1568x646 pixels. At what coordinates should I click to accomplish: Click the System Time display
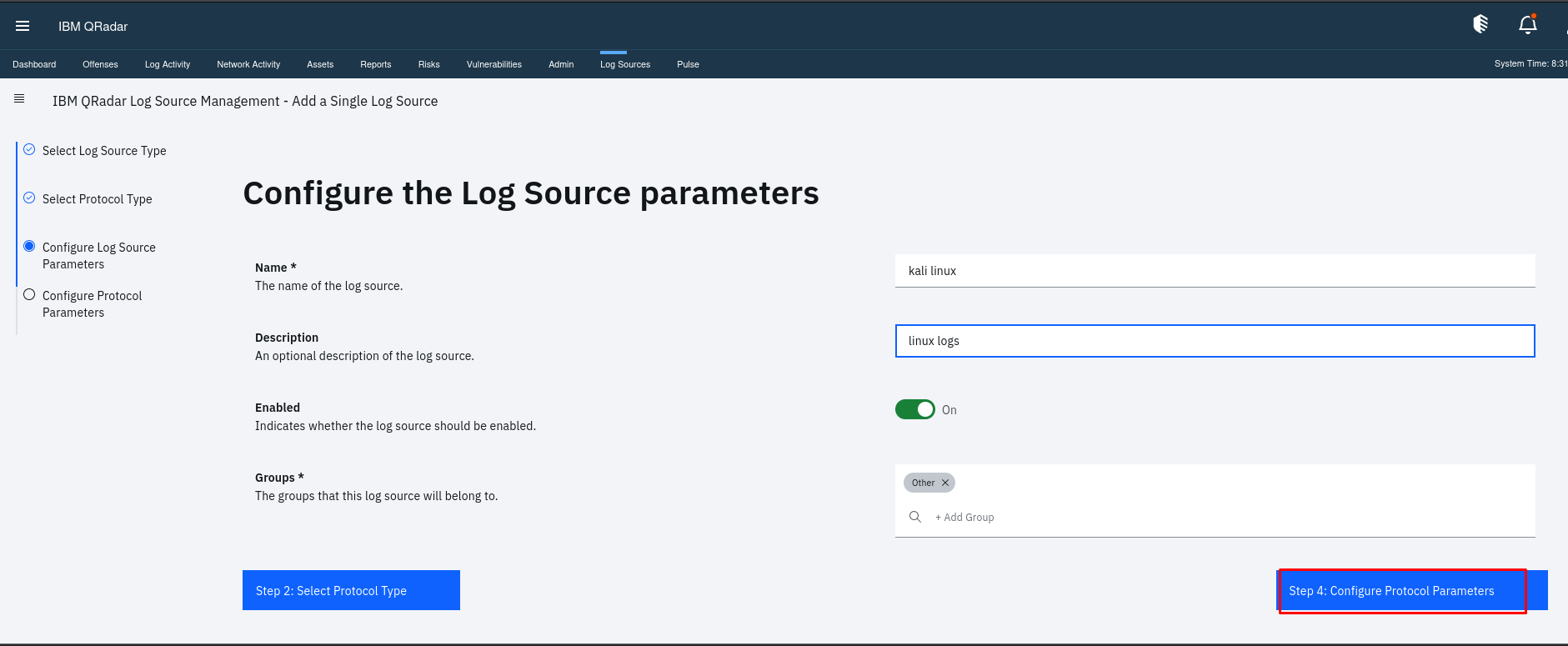click(x=1530, y=63)
